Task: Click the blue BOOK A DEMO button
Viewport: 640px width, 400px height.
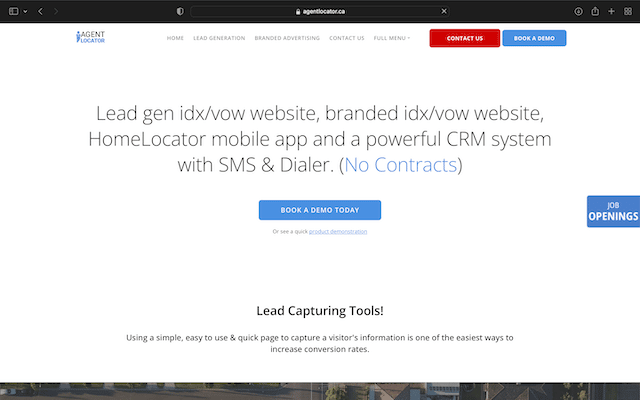Action: [534, 38]
